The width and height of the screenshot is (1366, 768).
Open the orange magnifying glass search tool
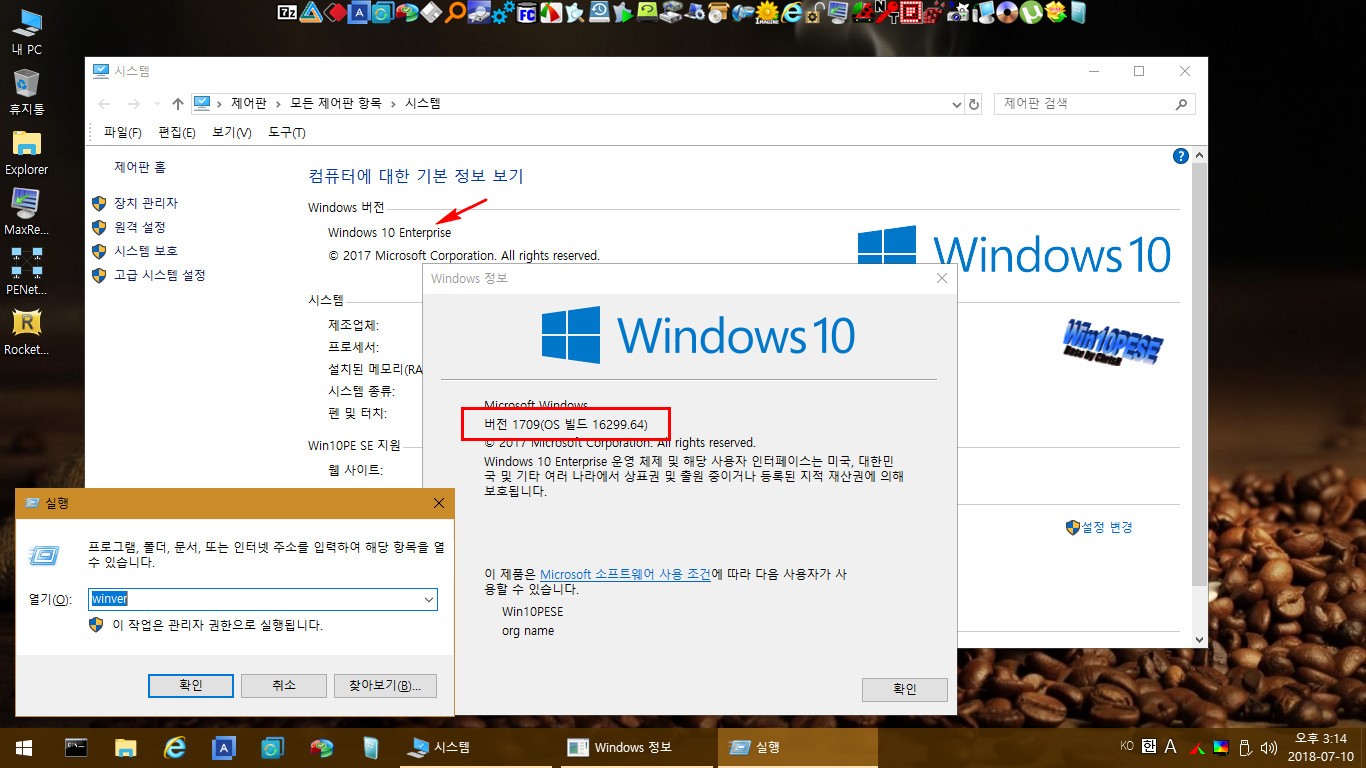click(455, 12)
